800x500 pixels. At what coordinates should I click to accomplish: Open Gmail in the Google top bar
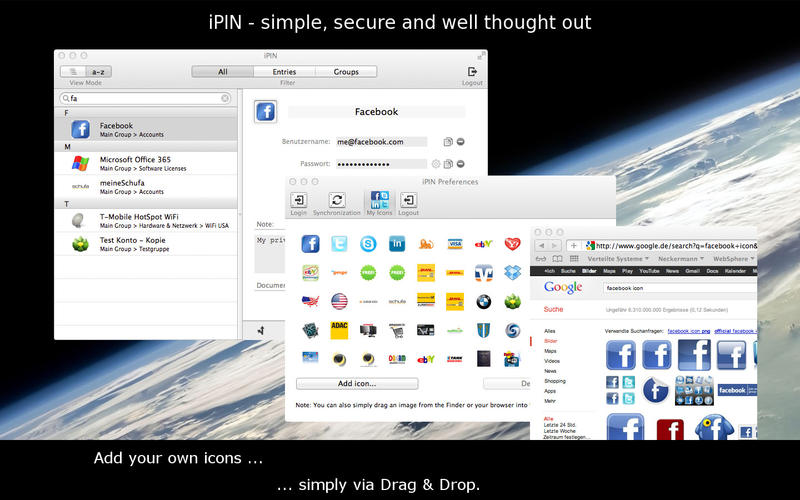click(692, 271)
